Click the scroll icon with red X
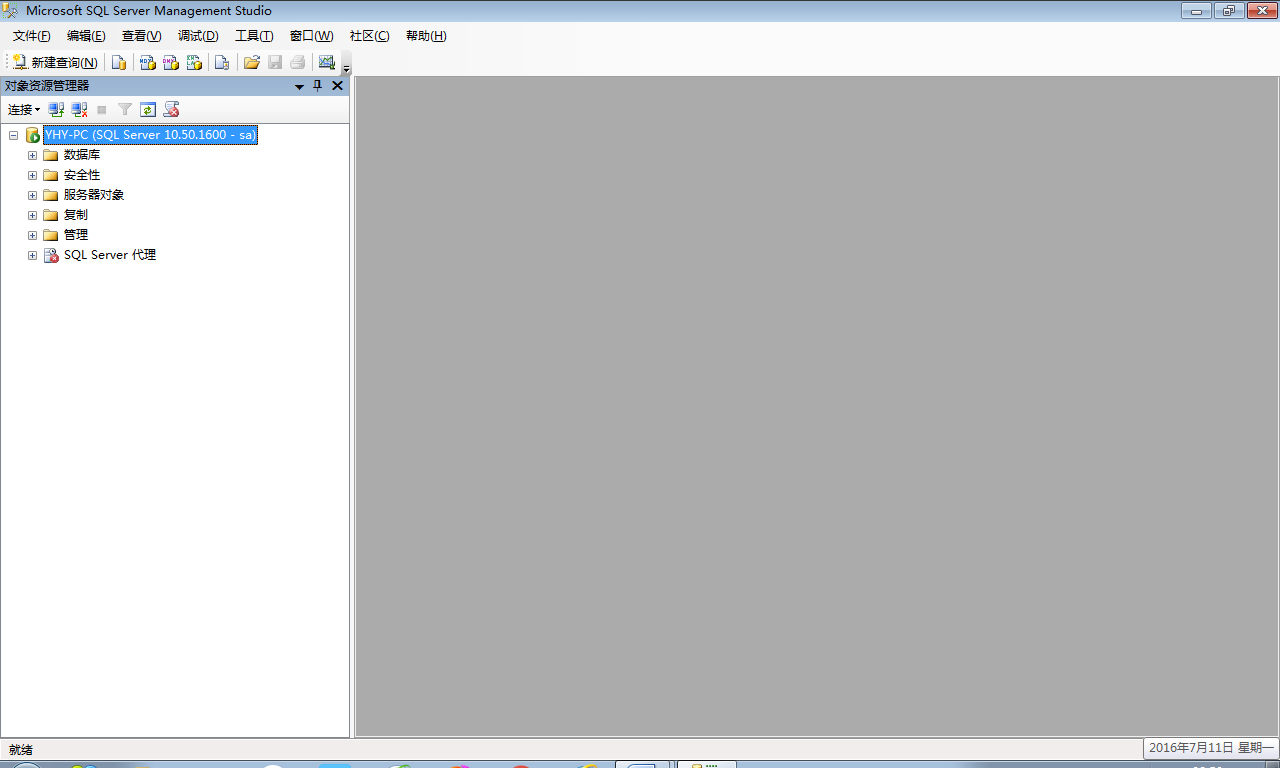The image size is (1280, 768). coord(172,110)
